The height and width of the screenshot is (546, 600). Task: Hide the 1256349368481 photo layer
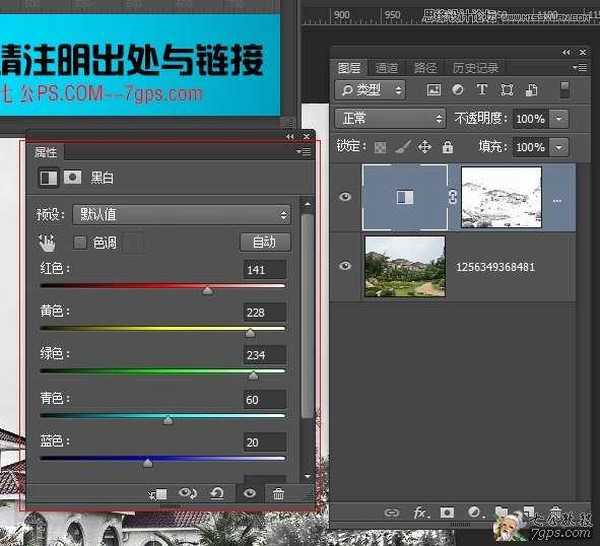coord(346,266)
